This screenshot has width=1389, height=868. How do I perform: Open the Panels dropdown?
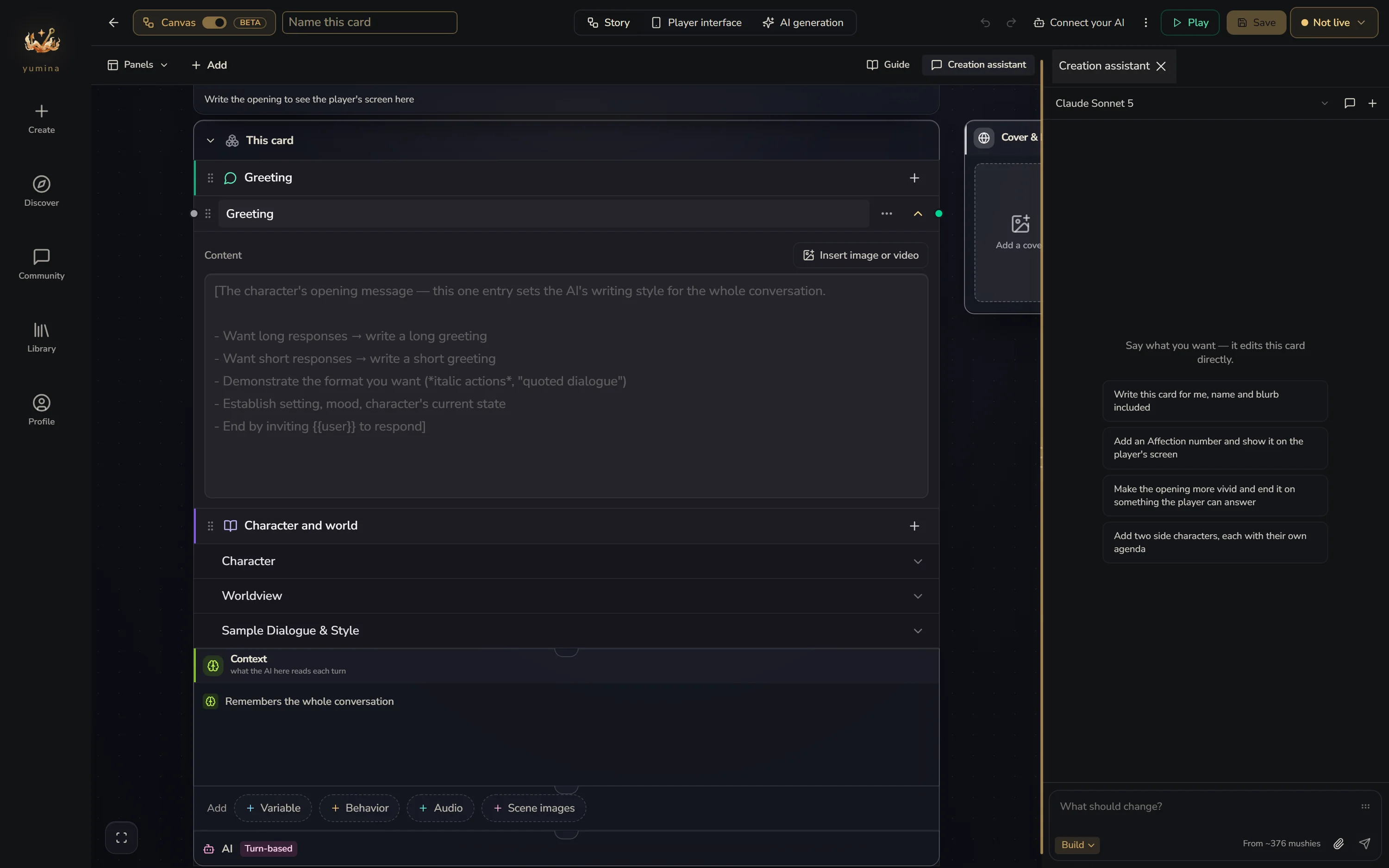pyautogui.click(x=137, y=65)
